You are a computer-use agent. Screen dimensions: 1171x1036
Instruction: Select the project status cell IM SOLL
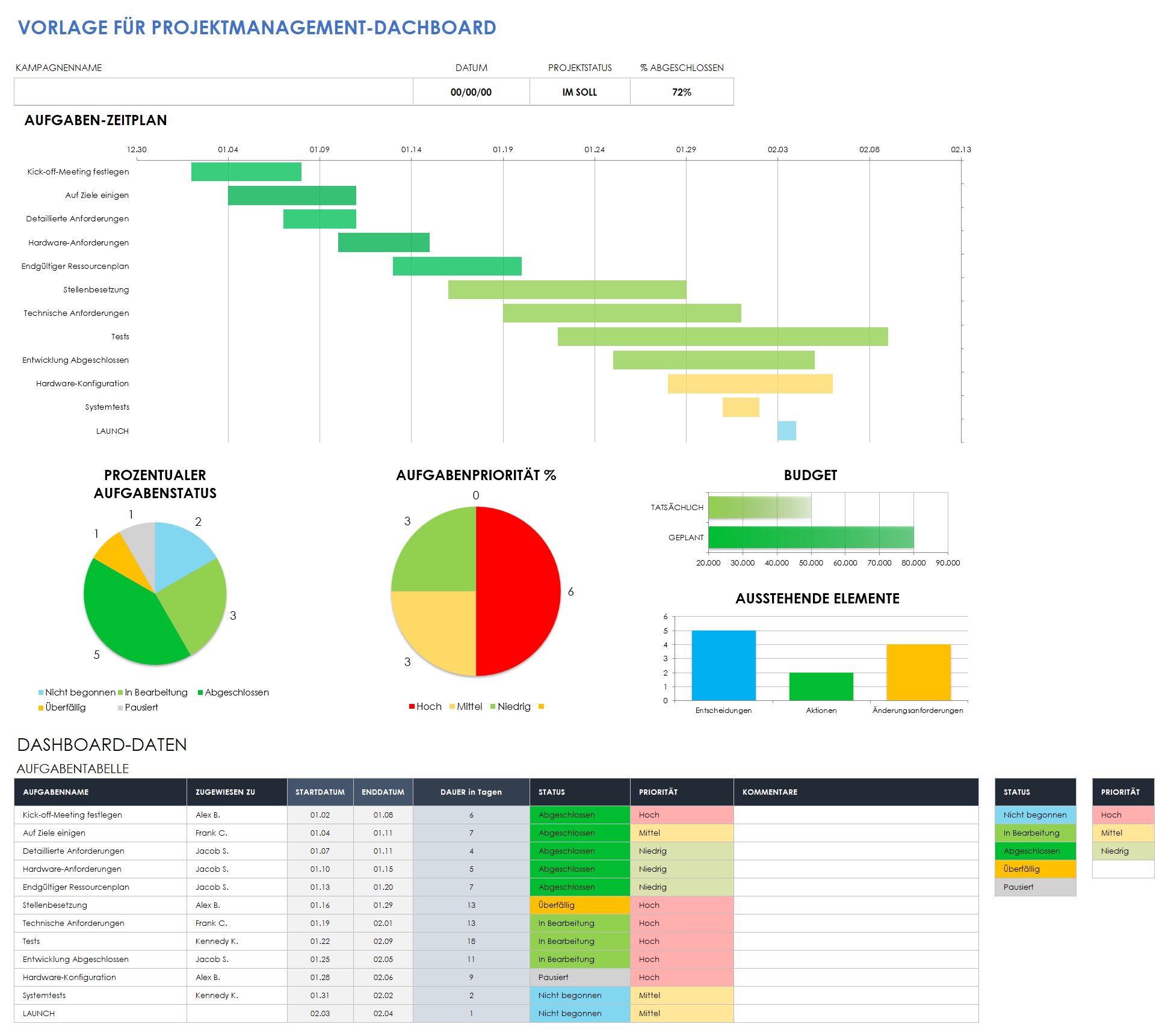click(579, 92)
